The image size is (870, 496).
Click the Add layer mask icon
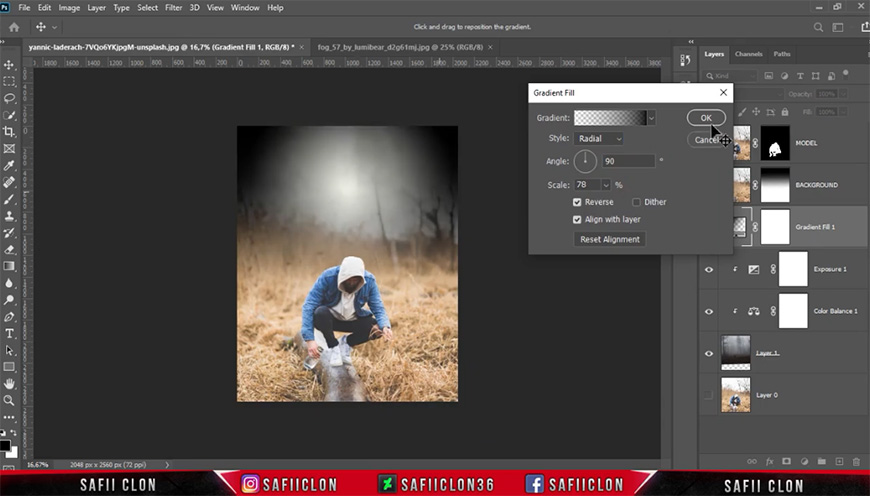pyautogui.click(x=786, y=461)
